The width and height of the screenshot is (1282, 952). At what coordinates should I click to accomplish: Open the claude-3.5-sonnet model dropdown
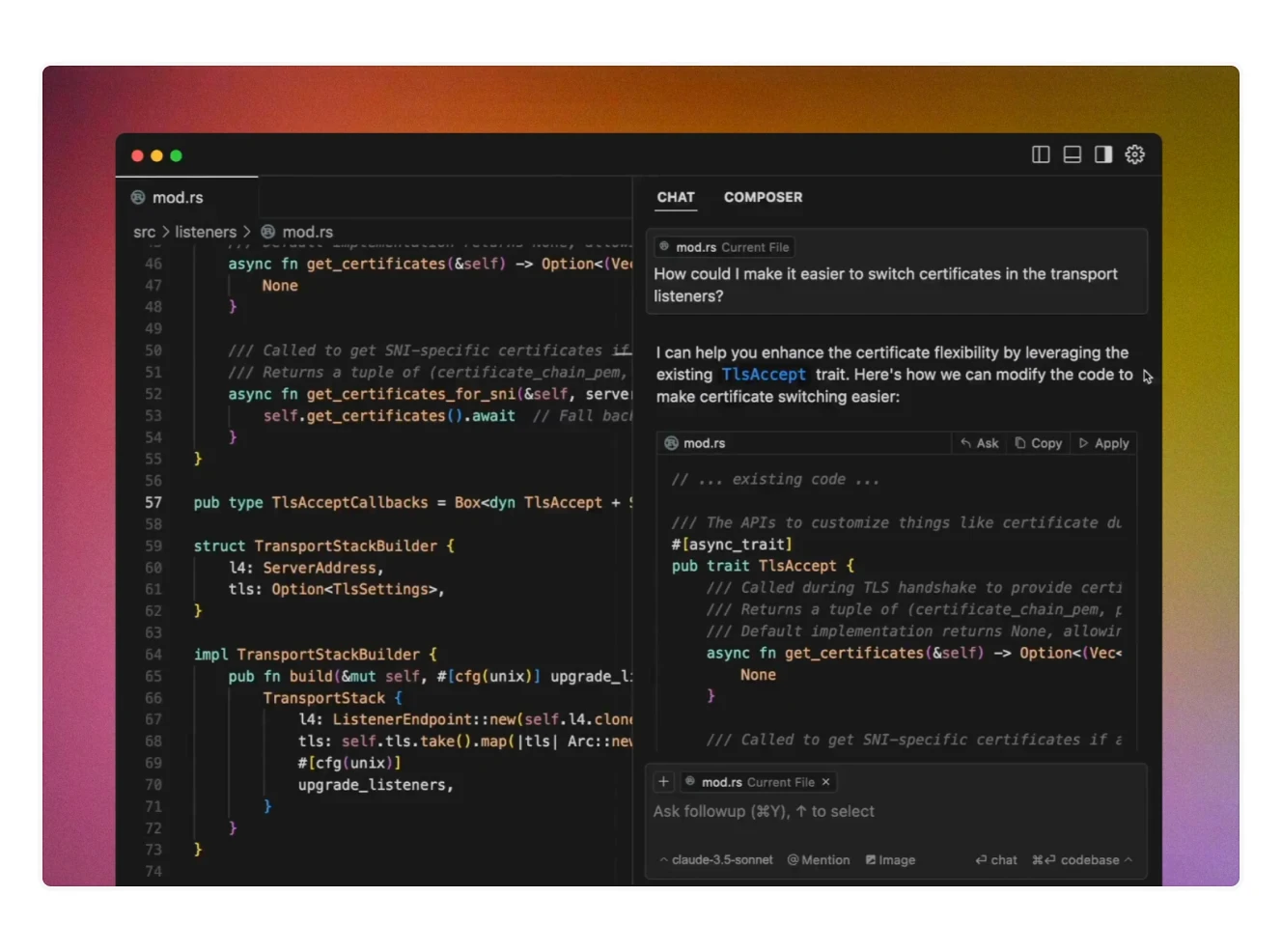(x=715, y=860)
